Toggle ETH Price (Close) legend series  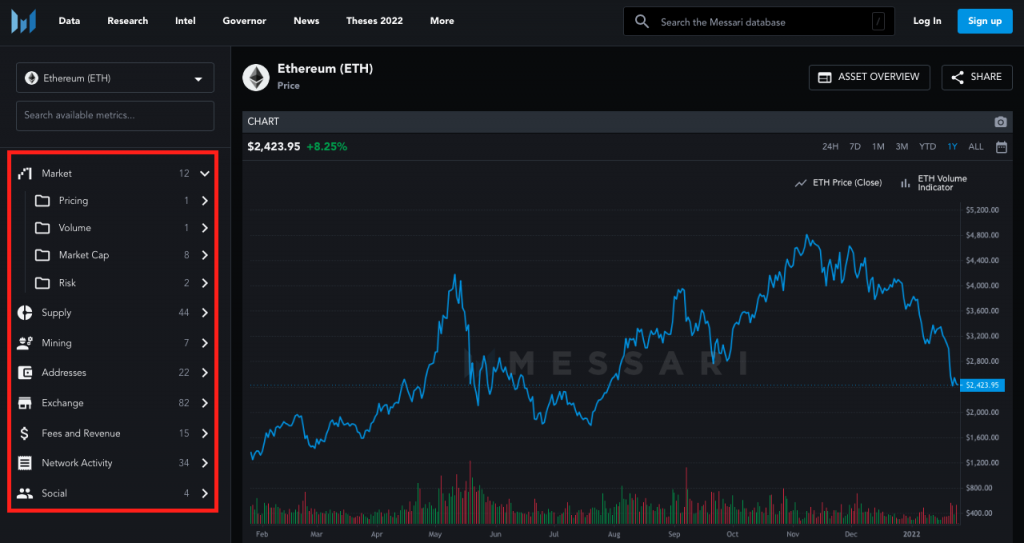[x=838, y=183]
